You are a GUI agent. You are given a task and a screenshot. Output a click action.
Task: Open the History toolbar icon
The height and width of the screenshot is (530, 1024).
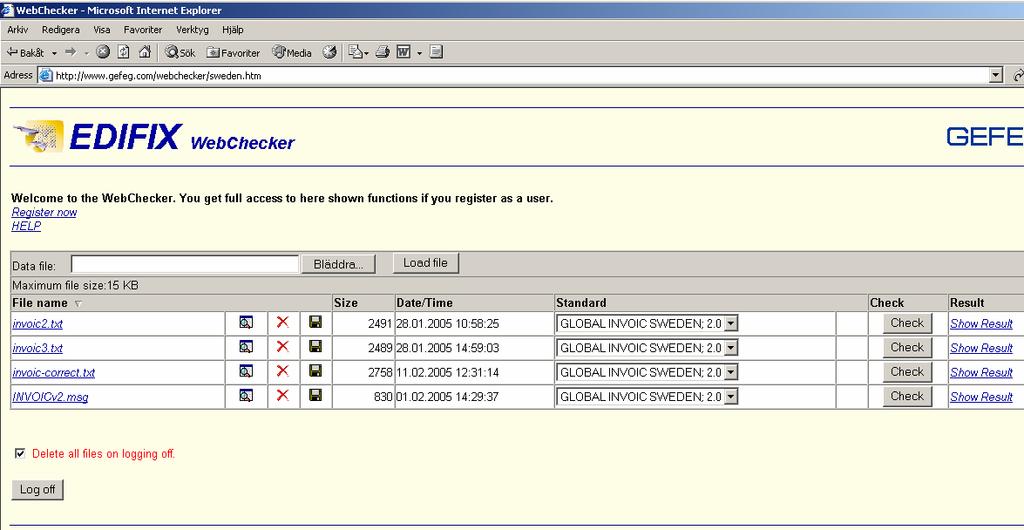click(330, 52)
